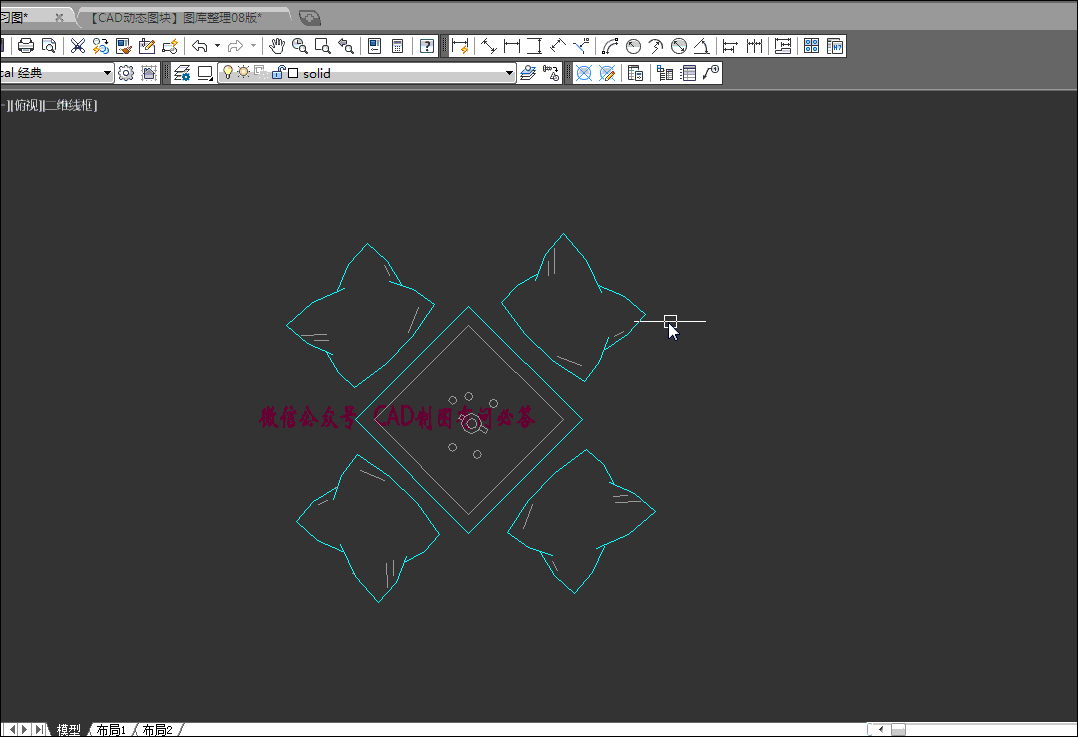Click new tab button beside document tabs
Screen dimensions: 1078x737
310,18
